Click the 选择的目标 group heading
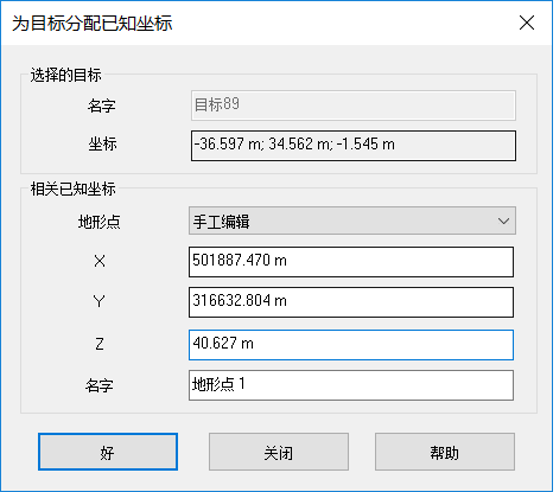Screen dimensions: 556x495 tap(66, 75)
